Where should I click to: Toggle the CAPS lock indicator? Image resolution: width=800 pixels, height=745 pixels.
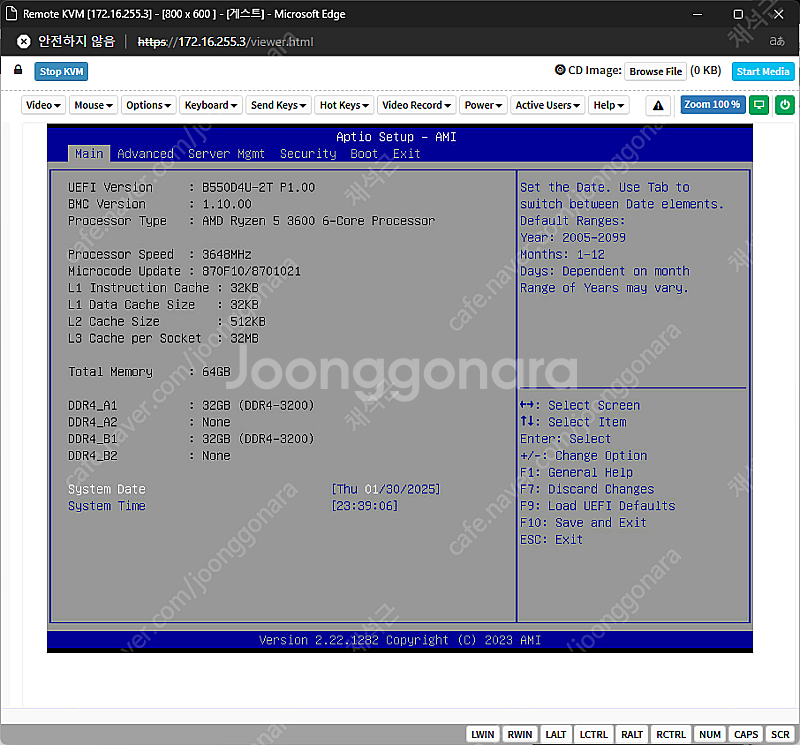pyautogui.click(x=746, y=734)
